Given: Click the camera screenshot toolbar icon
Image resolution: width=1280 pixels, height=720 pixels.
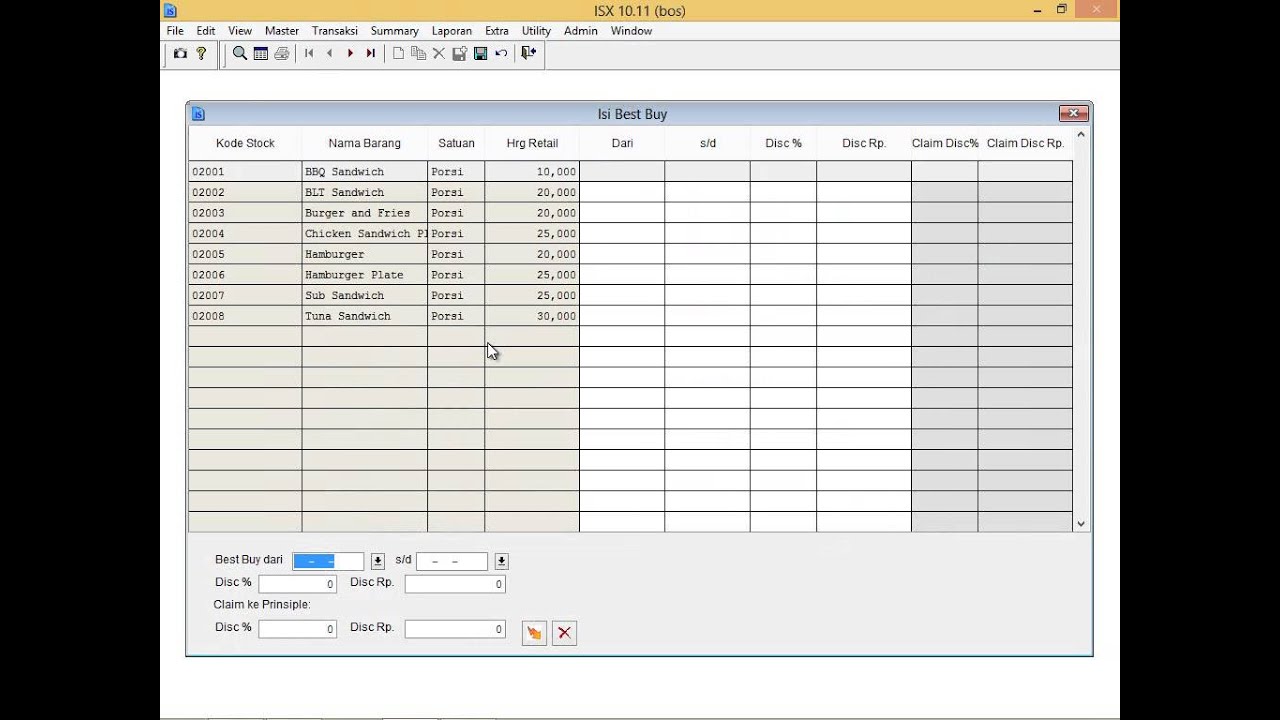Looking at the screenshot, I should point(180,53).
